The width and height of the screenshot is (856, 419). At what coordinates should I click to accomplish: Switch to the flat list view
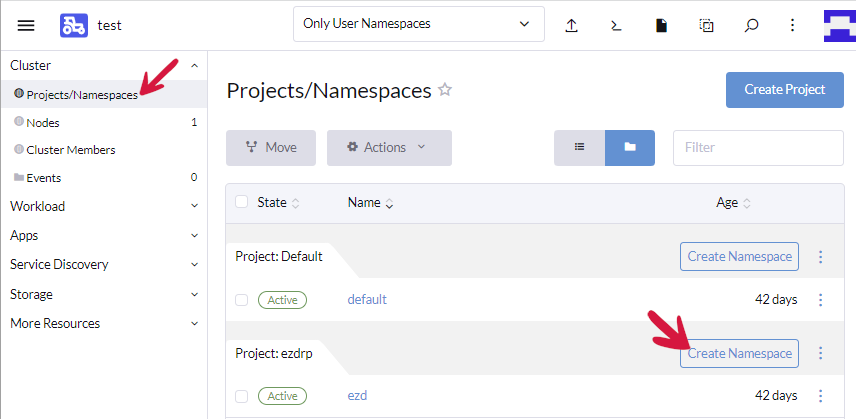[x=579, y=147]
